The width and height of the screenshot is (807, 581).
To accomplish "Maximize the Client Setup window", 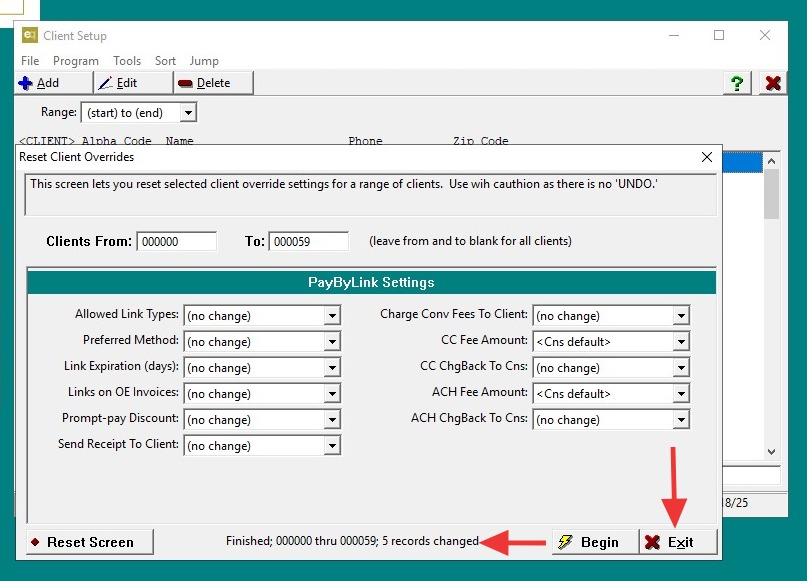I will (x=719, y=35).
